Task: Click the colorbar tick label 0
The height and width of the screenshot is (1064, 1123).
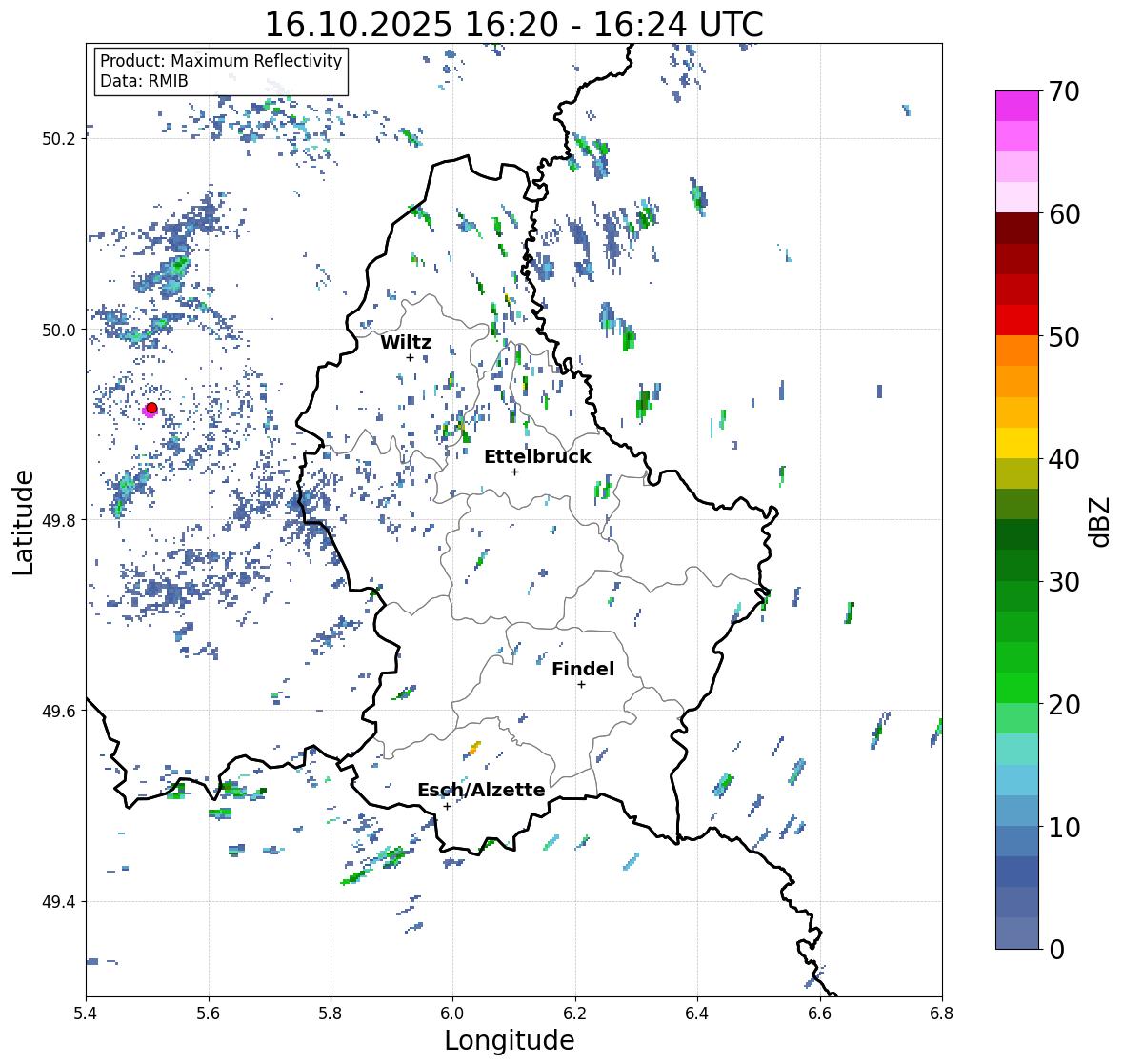Action: pyautogui.click(x=1056, y=950)
